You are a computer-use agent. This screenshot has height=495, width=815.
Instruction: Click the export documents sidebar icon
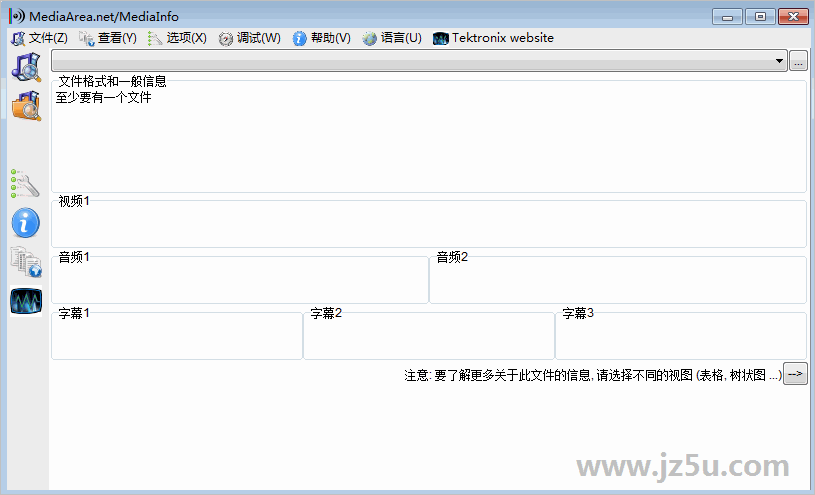pos(26,262)
